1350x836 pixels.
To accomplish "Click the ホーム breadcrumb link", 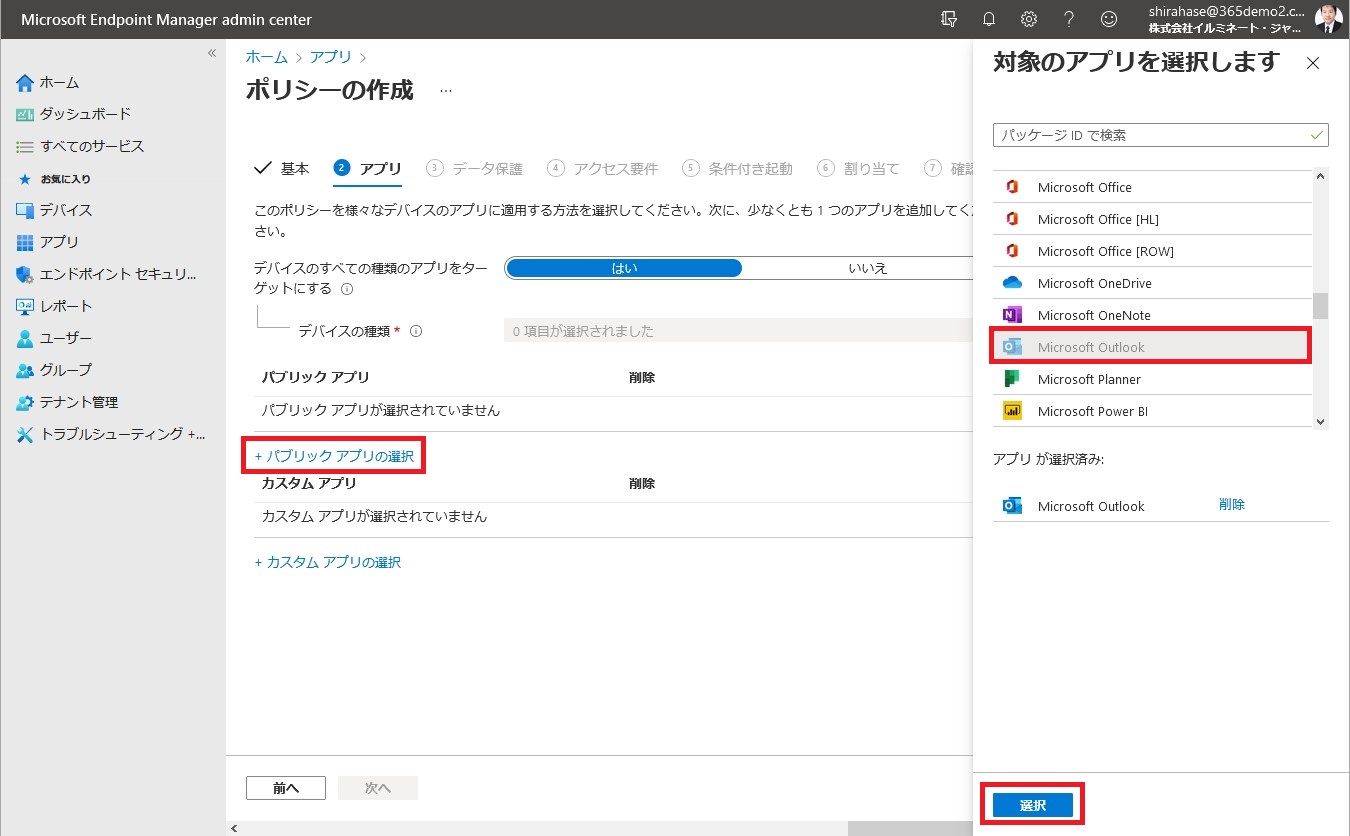I will click(x=267, y=57).
